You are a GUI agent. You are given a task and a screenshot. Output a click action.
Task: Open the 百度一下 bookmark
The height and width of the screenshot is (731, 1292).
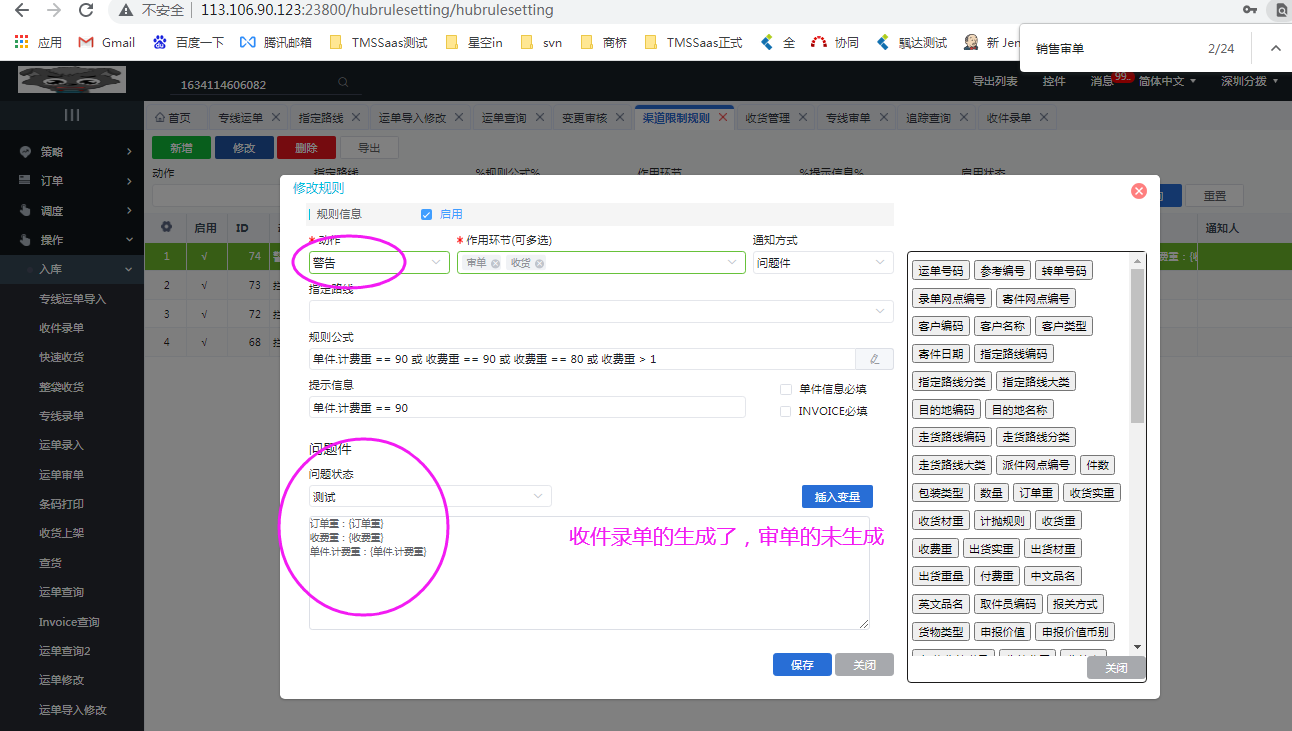188,42
